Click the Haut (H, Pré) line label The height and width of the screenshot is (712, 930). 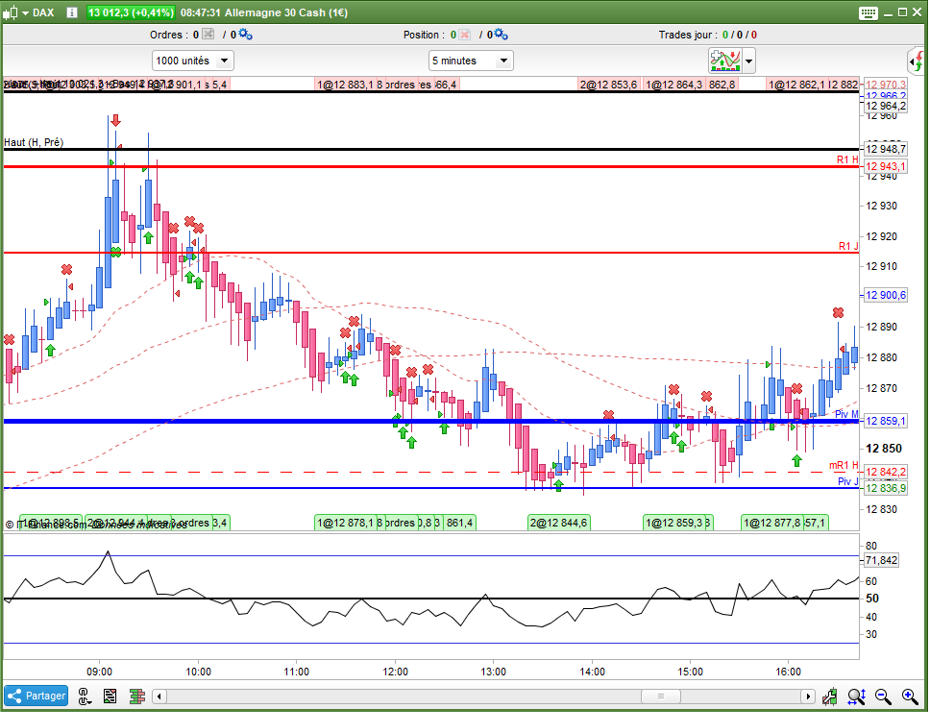click(x=34, y=142)
